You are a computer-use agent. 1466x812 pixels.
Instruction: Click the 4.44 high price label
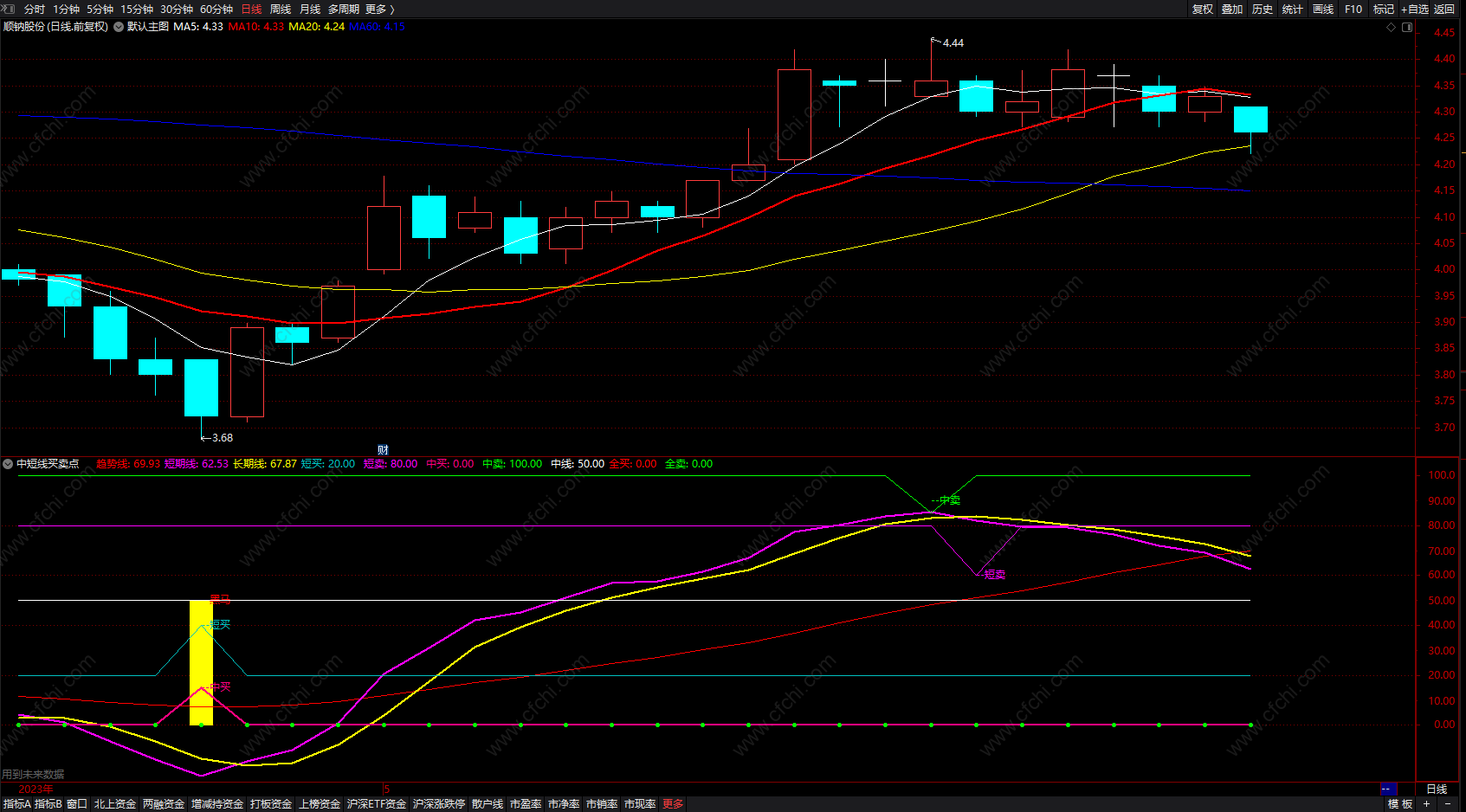click(x=953, y=43)
